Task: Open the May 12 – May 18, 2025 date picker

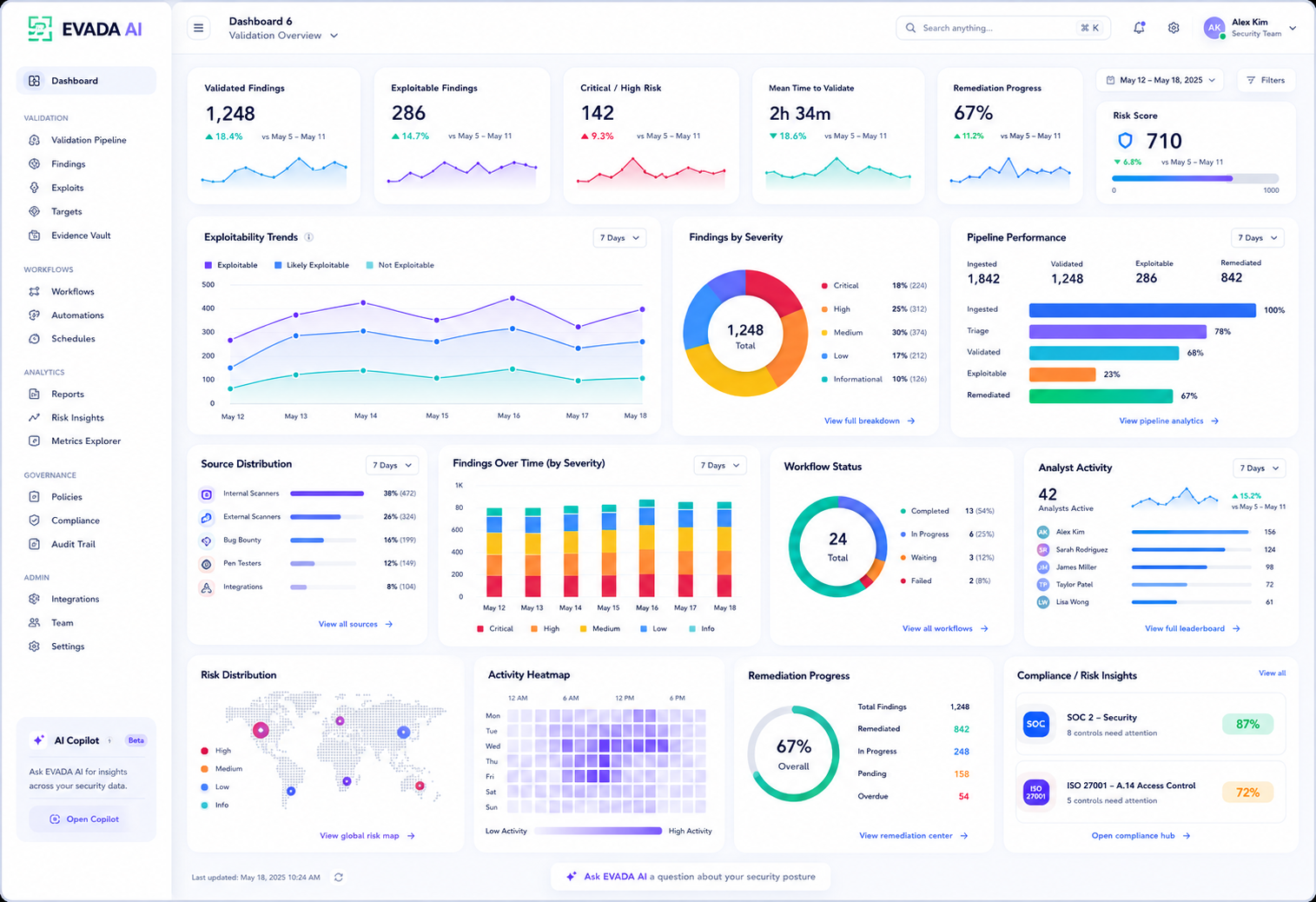Action: coord(1161,80)
